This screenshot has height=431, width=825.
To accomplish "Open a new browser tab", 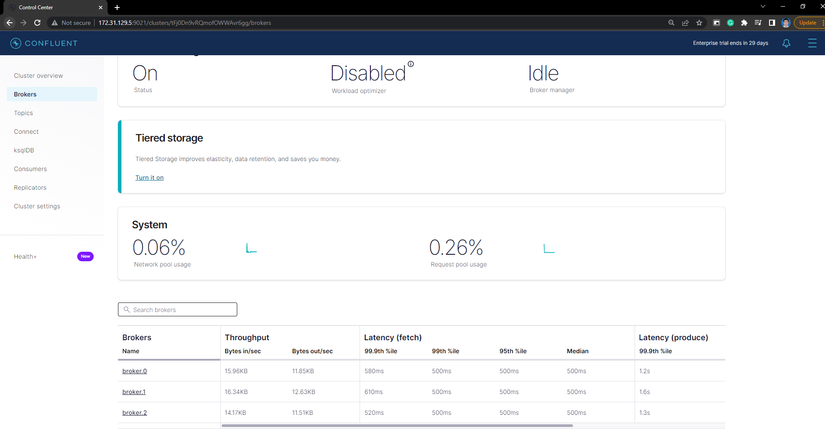I will point(117,7).
